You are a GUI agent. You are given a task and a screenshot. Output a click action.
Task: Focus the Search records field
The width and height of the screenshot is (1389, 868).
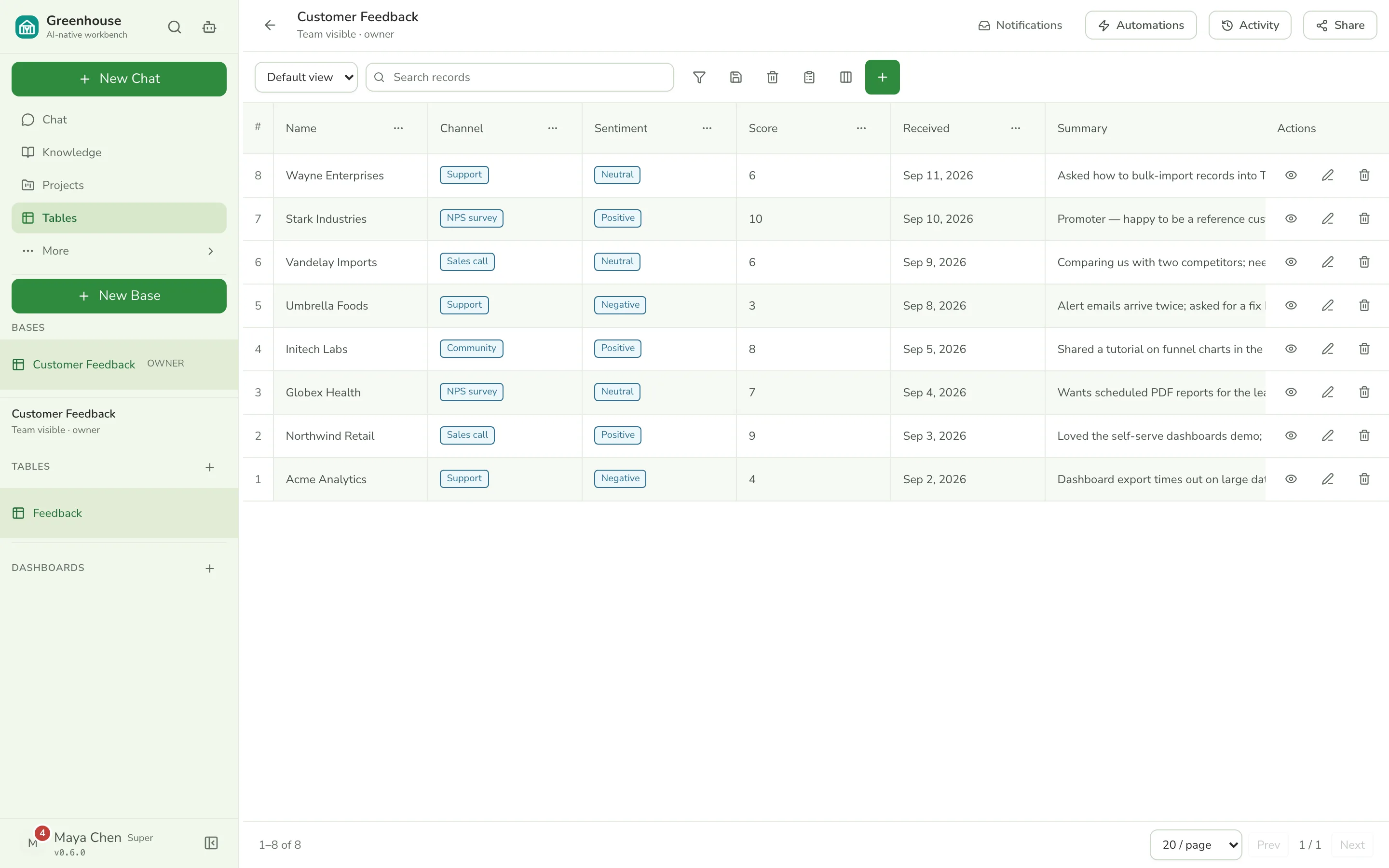519,77
